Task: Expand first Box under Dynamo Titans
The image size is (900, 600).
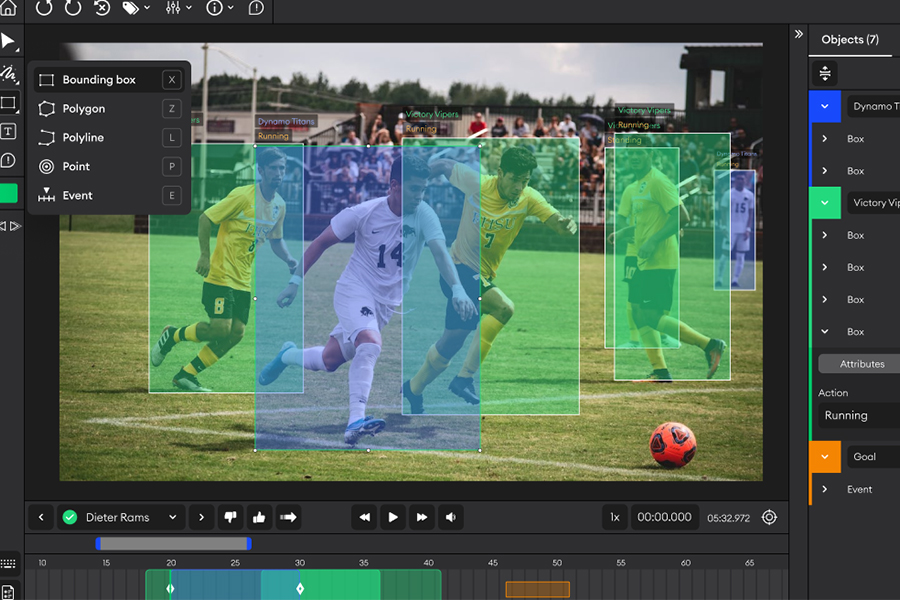Action: [x=825, y=138]
